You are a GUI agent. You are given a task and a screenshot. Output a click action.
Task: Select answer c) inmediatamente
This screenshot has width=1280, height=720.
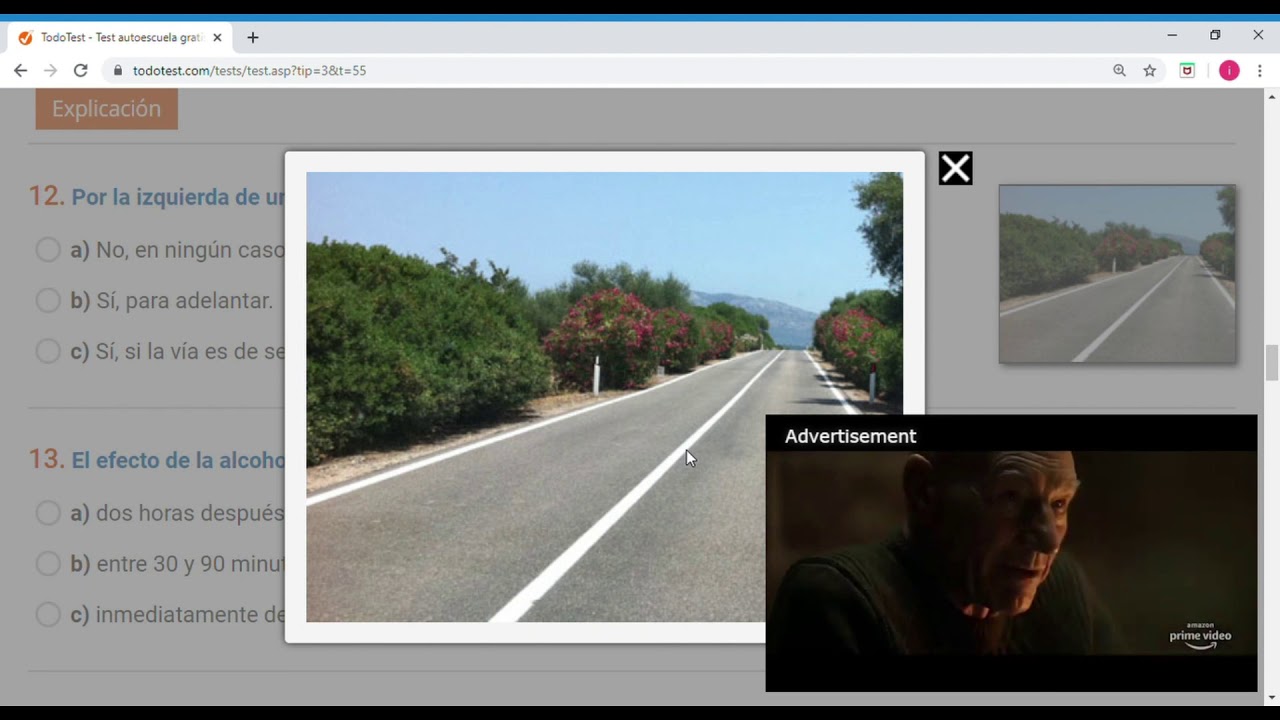(48, 614)
